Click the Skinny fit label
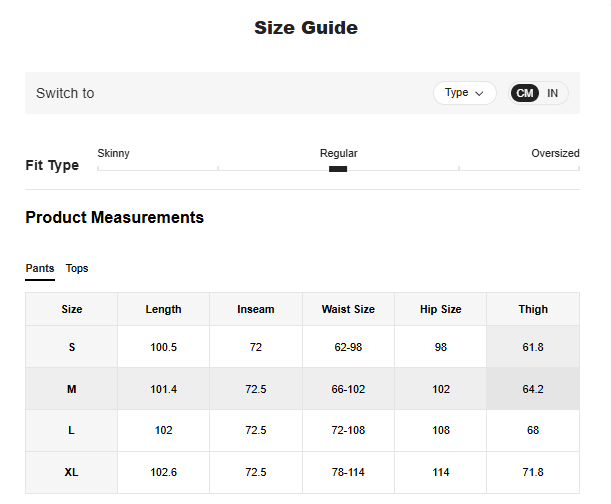This screenshot has height=504, width=611. (x=113, y=153)
